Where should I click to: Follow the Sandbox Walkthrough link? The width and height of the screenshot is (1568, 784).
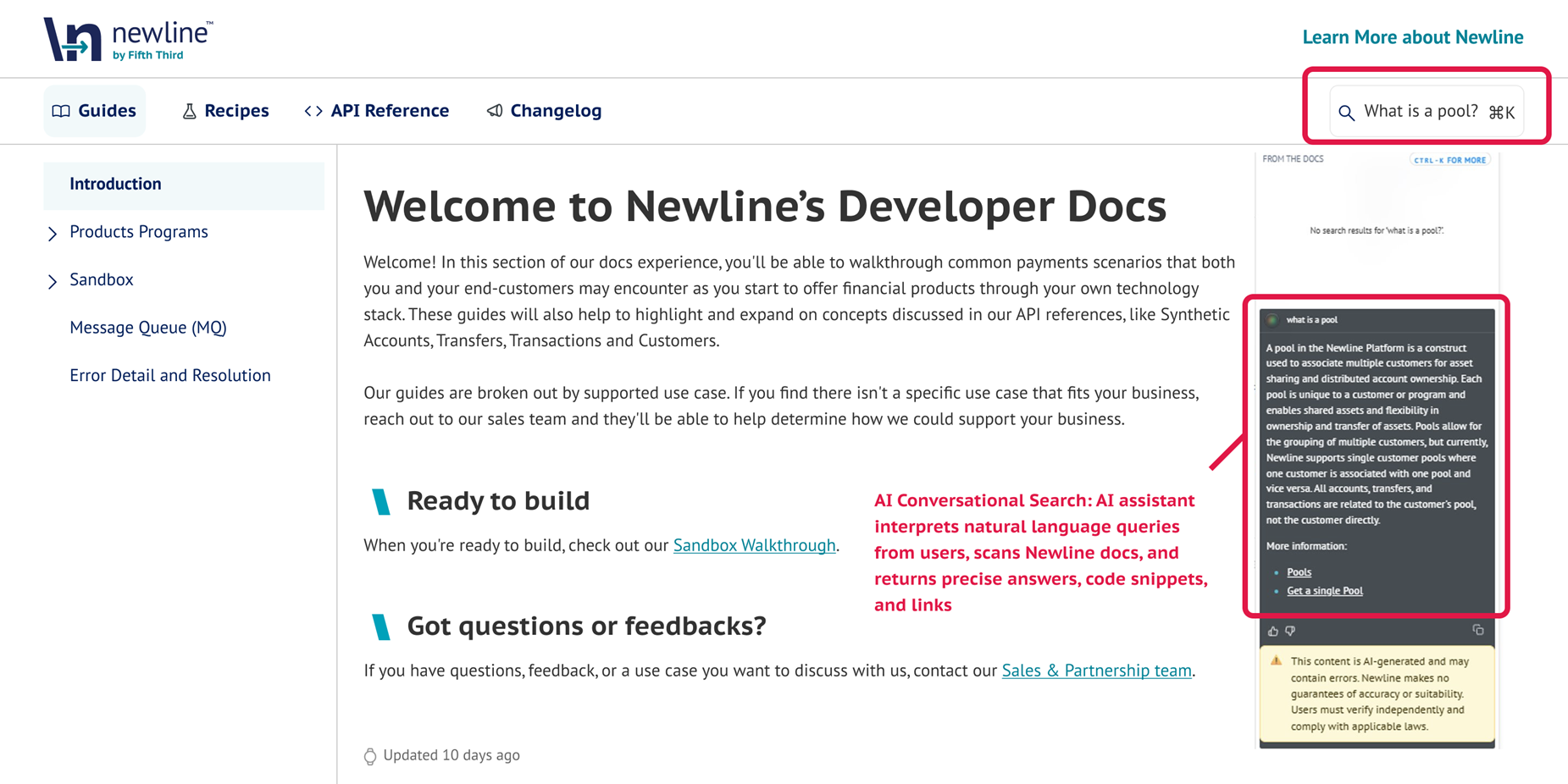(754, 545)
